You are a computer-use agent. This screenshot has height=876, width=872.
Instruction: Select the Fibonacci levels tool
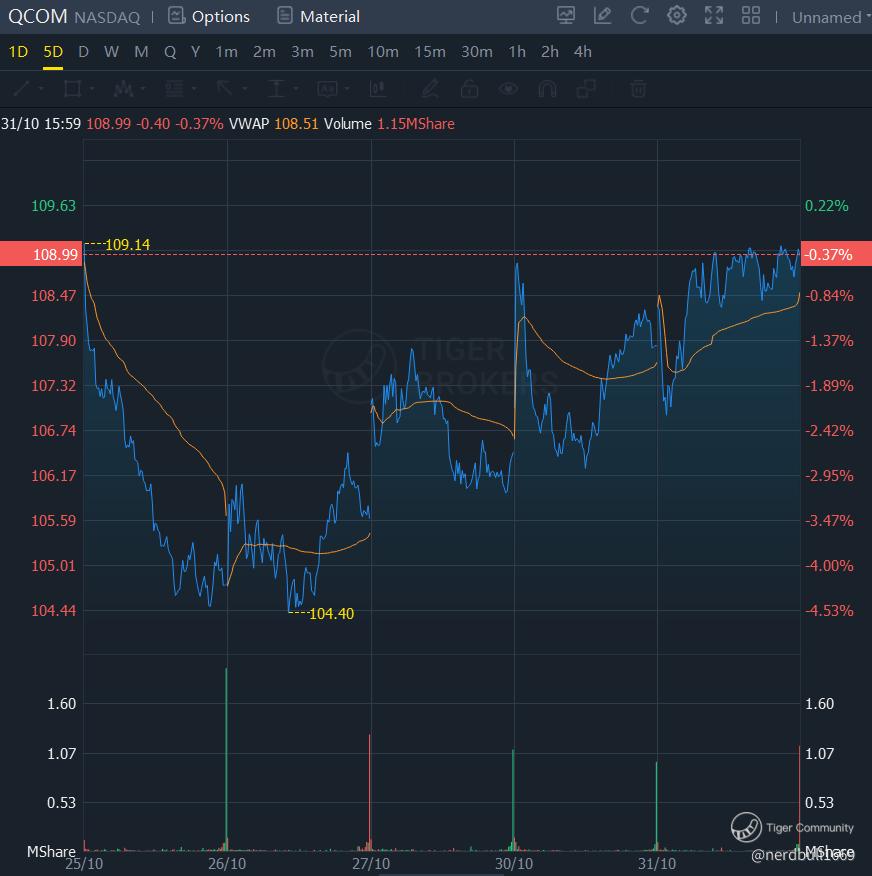coord(174,88)
